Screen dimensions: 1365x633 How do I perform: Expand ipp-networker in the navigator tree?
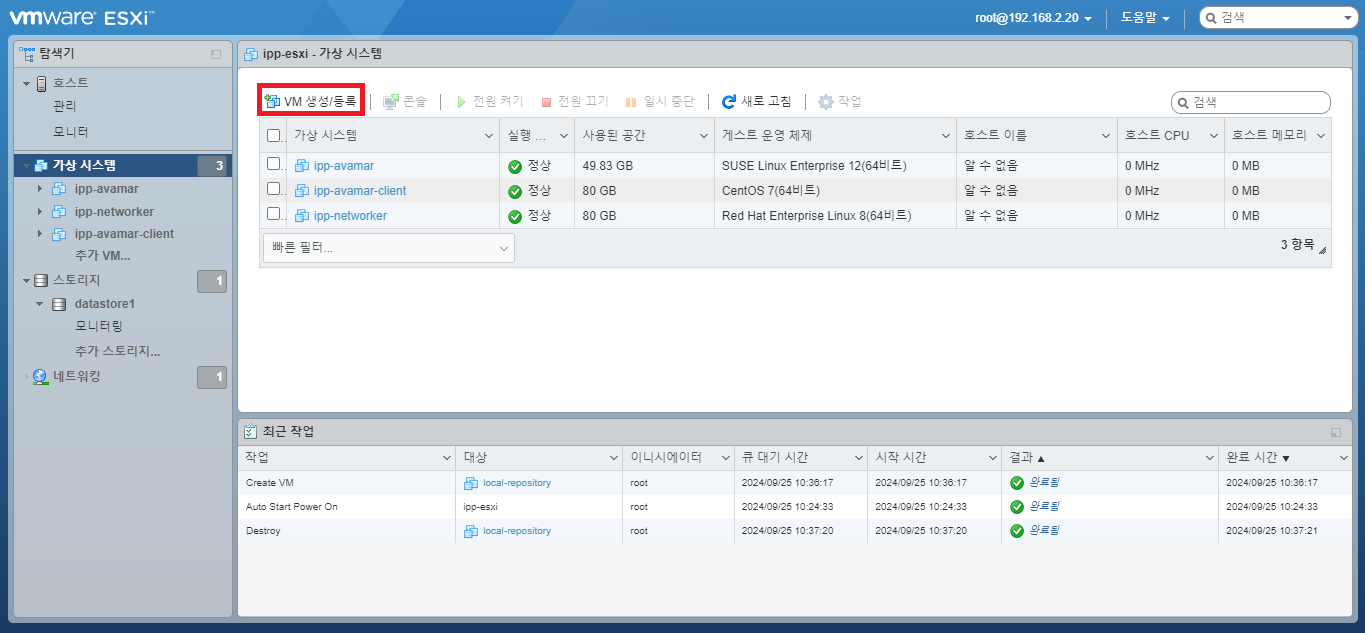(40, 211)
